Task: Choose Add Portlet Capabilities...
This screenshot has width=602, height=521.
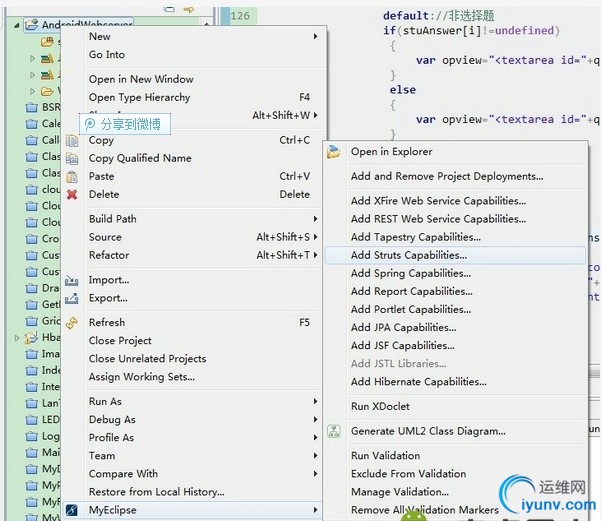Action: click(411, 309)
